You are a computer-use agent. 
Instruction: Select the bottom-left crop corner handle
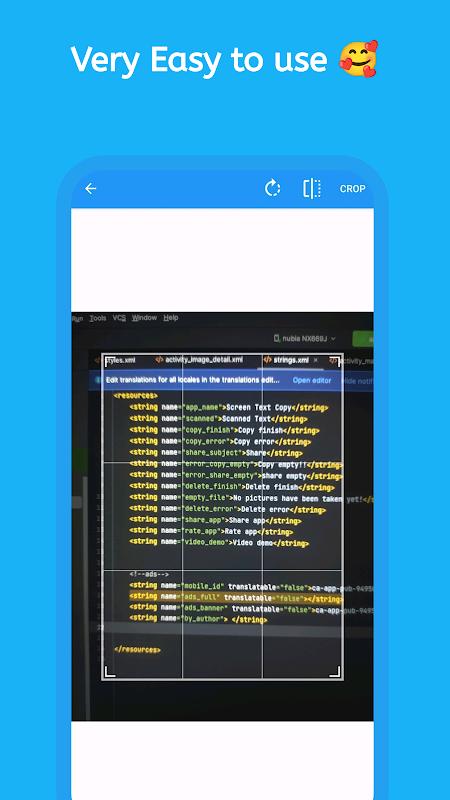pos(108,673)
